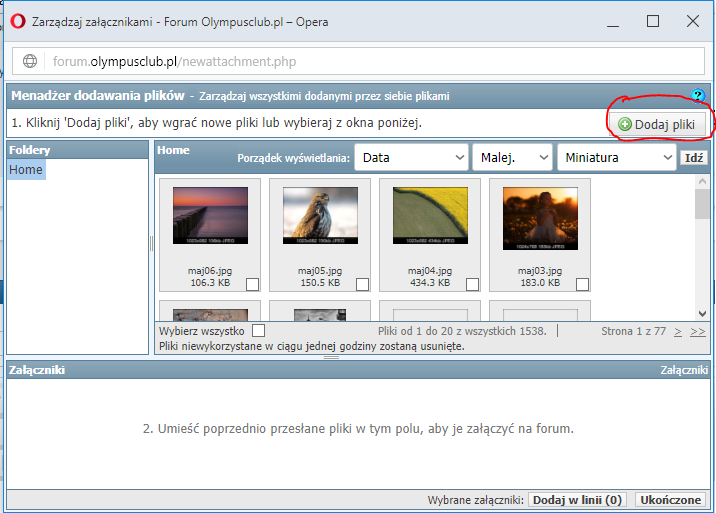Click the Idź button
Viewport: 716px width, 513px height.
click(692, 157)
